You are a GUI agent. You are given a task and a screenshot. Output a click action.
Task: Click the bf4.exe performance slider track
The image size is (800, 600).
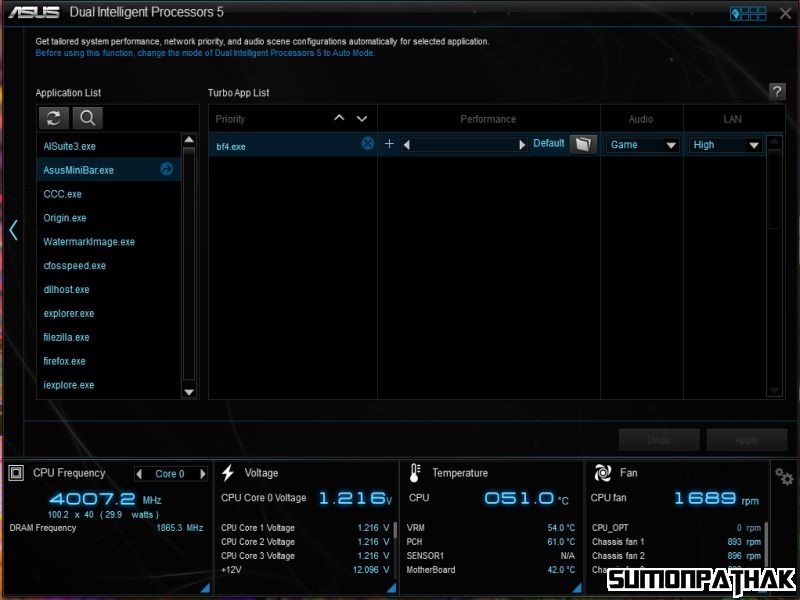coord(464,145)
